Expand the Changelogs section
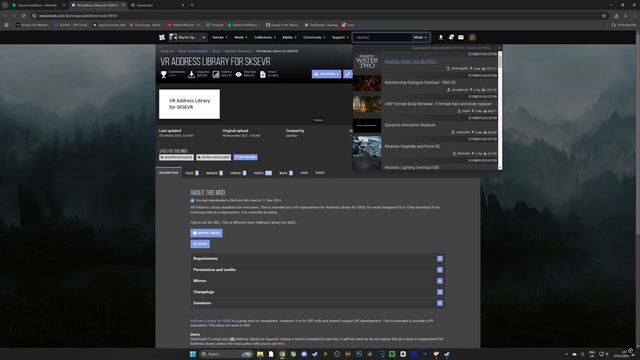The width and height of the screenshot is (640, 360). pyautogui.click(x=317, y=292)
